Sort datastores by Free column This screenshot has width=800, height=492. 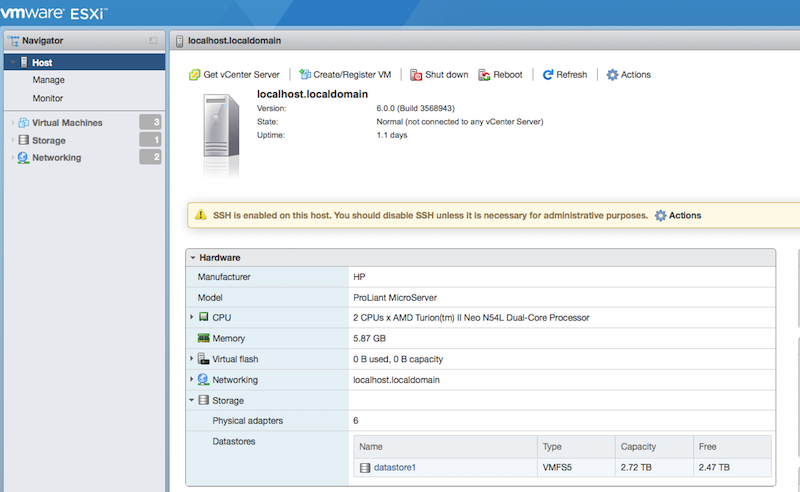732,447
